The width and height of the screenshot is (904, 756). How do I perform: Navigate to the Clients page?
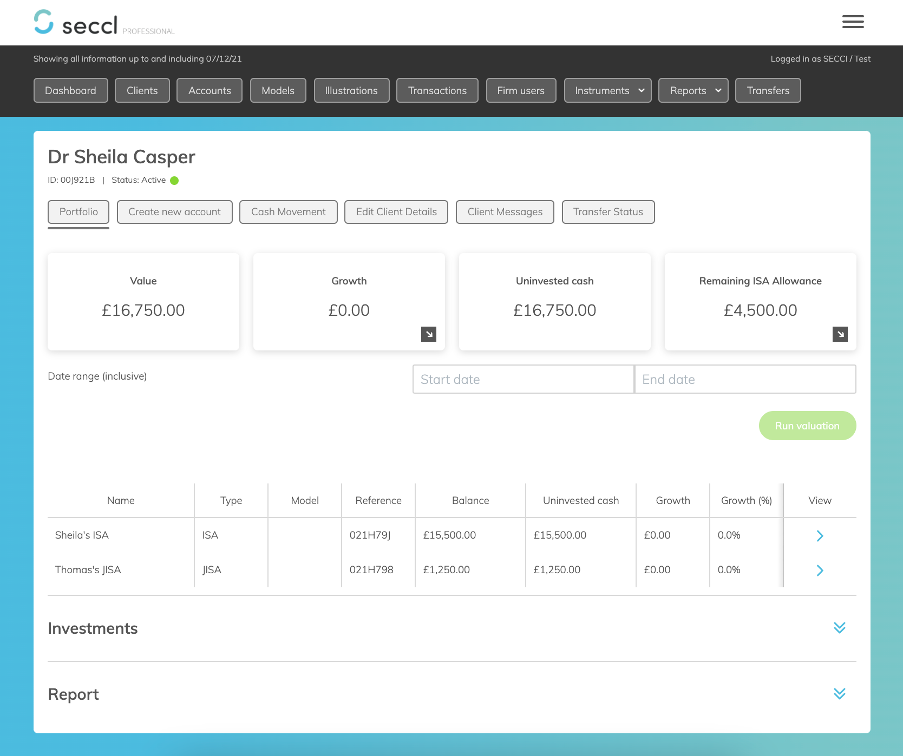(142, 90)
